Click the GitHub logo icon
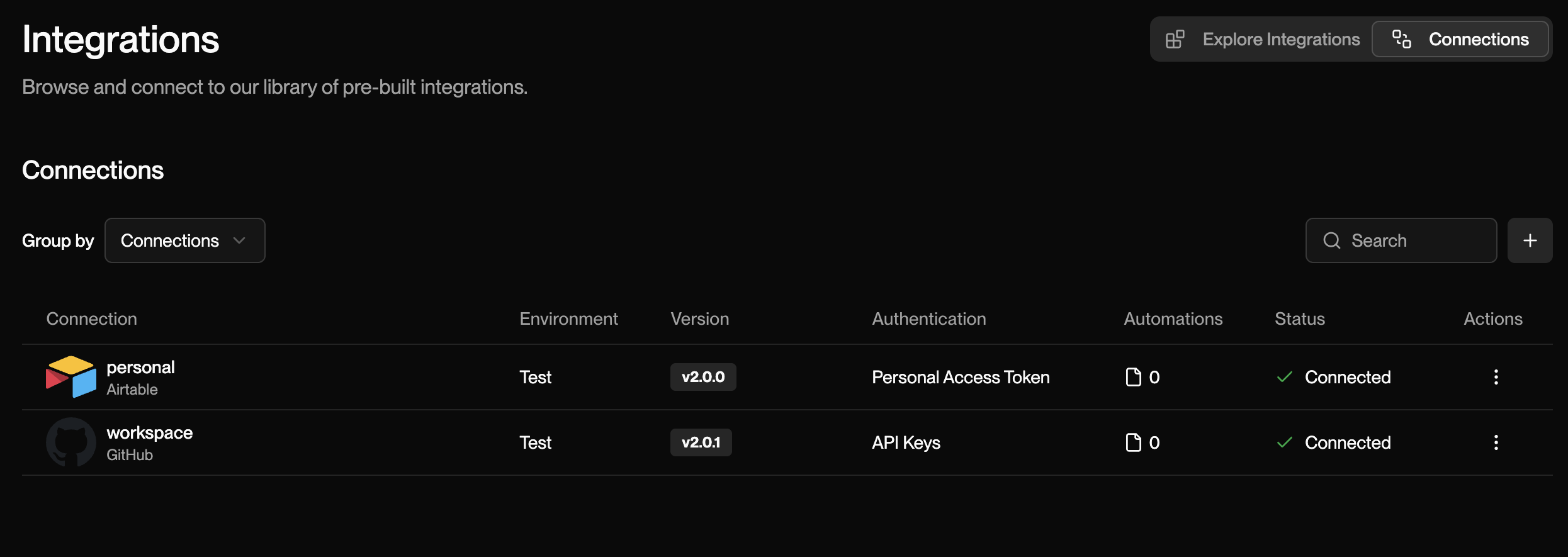The width and height of the screenshot is (1568, 557). tap(71, 442)
